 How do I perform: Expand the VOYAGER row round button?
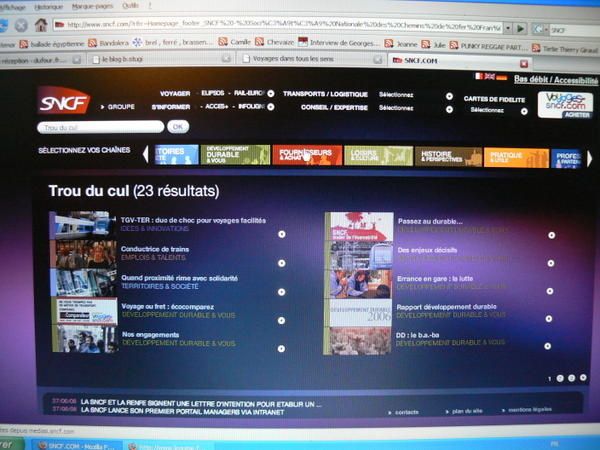coord(271,93)
